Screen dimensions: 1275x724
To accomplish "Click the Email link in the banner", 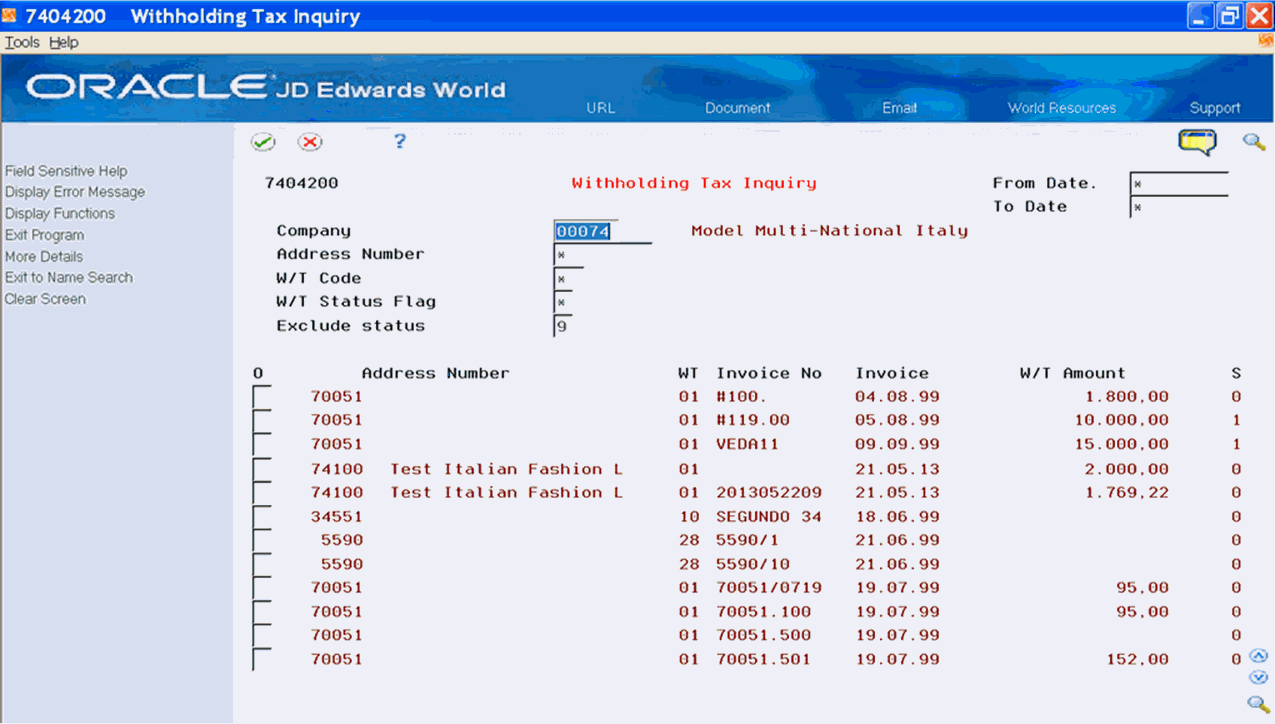I will (x=899, y=108).
